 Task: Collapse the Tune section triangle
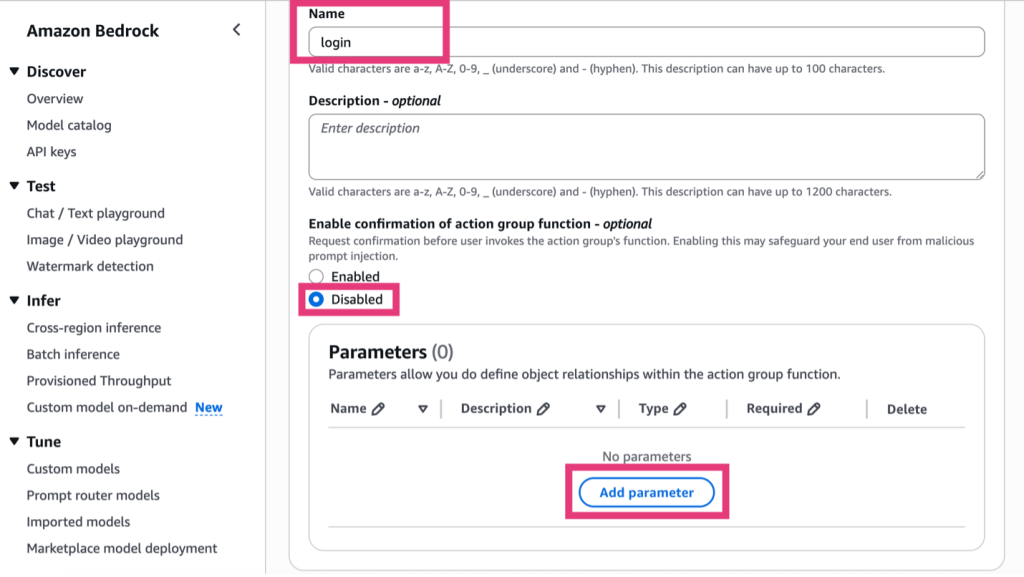pos(14,441)
